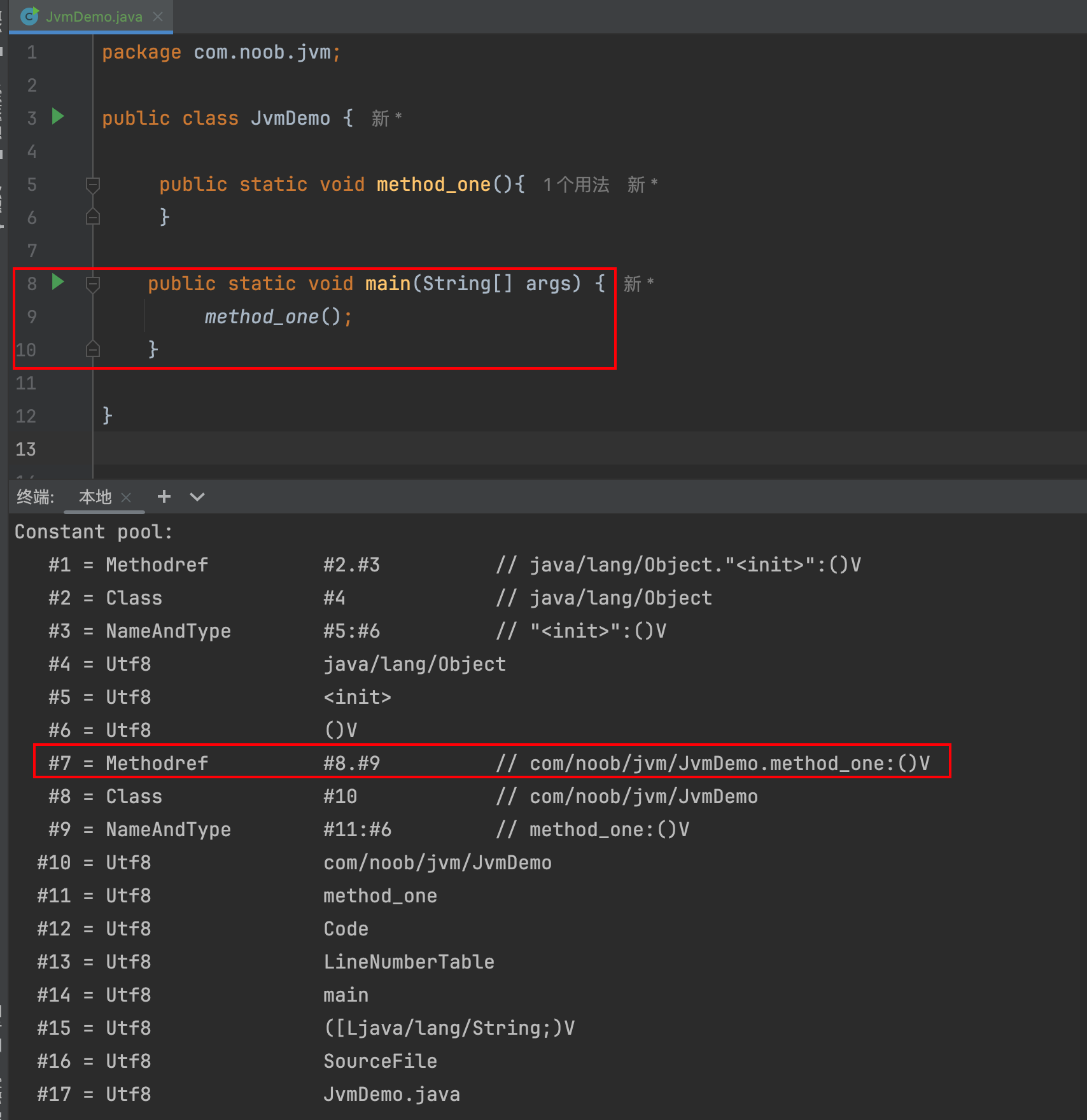Click '#11:#6' reference in row #9

click(x=357, y=830)
